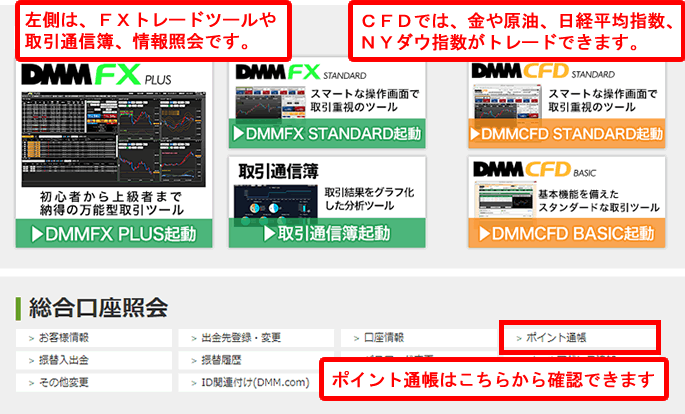Open 口座情報 link

pos(419,338)
